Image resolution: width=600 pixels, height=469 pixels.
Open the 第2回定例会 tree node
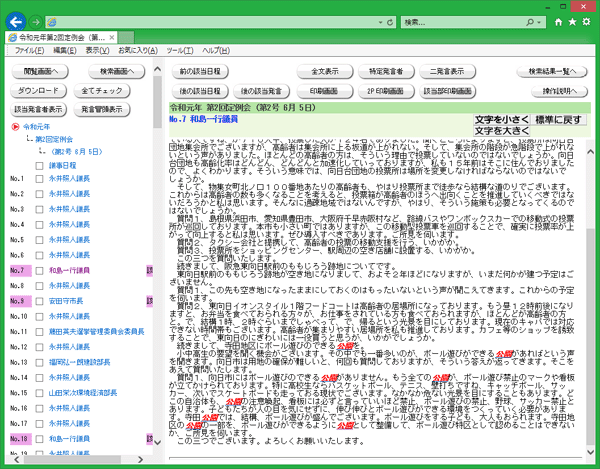(54, 139)
